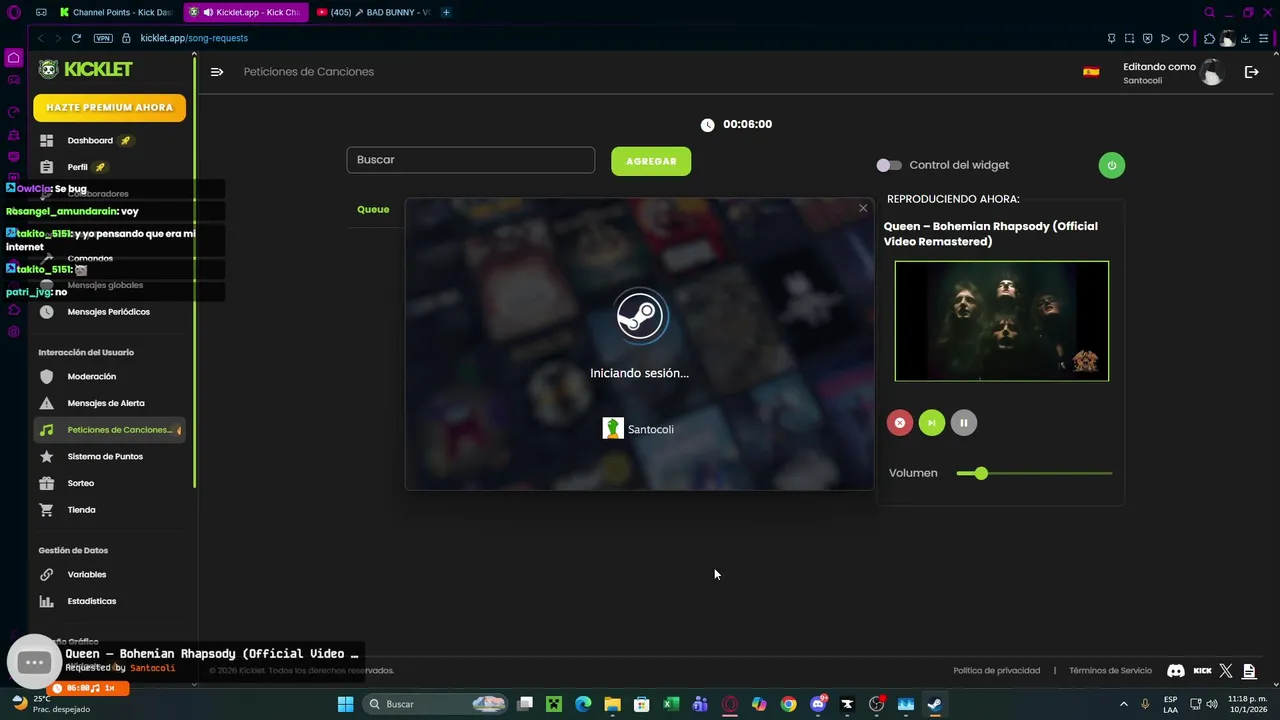Click the Opera GX logo menu
This screenshot has width=1280, height=720.
pos(14,12)
